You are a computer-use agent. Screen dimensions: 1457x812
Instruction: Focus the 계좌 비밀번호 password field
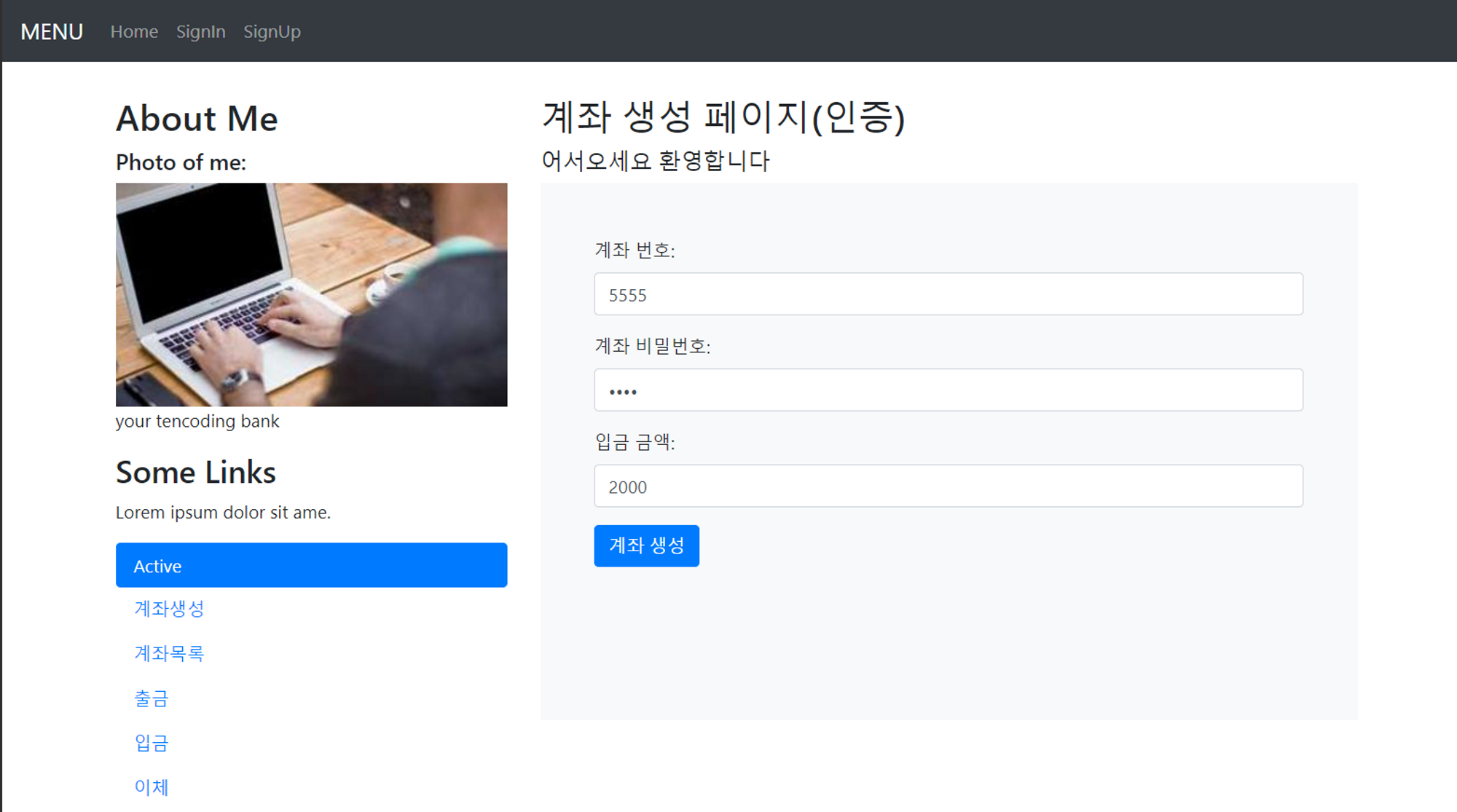coord(949,390)
